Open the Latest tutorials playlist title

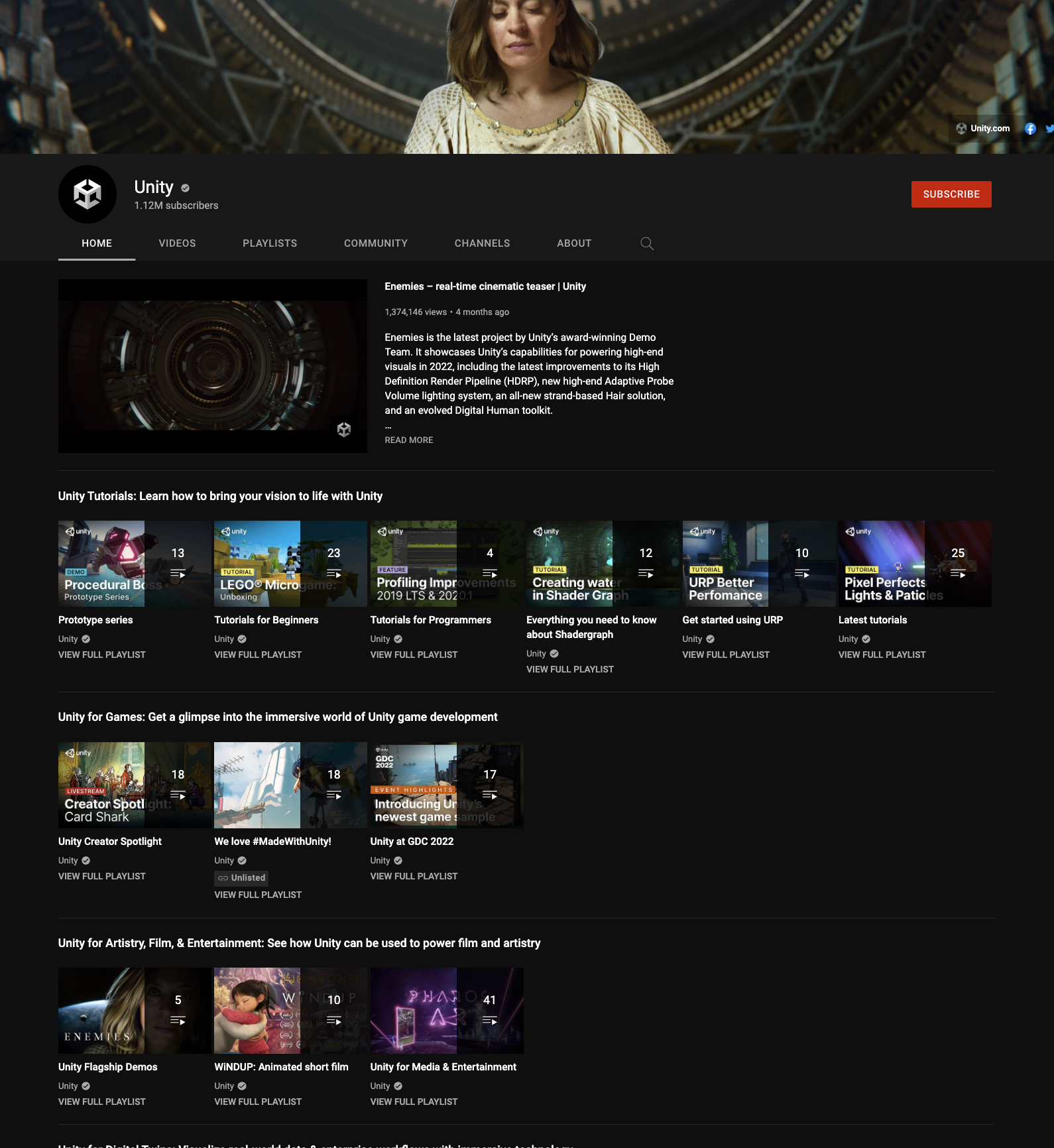pos(873,620)
